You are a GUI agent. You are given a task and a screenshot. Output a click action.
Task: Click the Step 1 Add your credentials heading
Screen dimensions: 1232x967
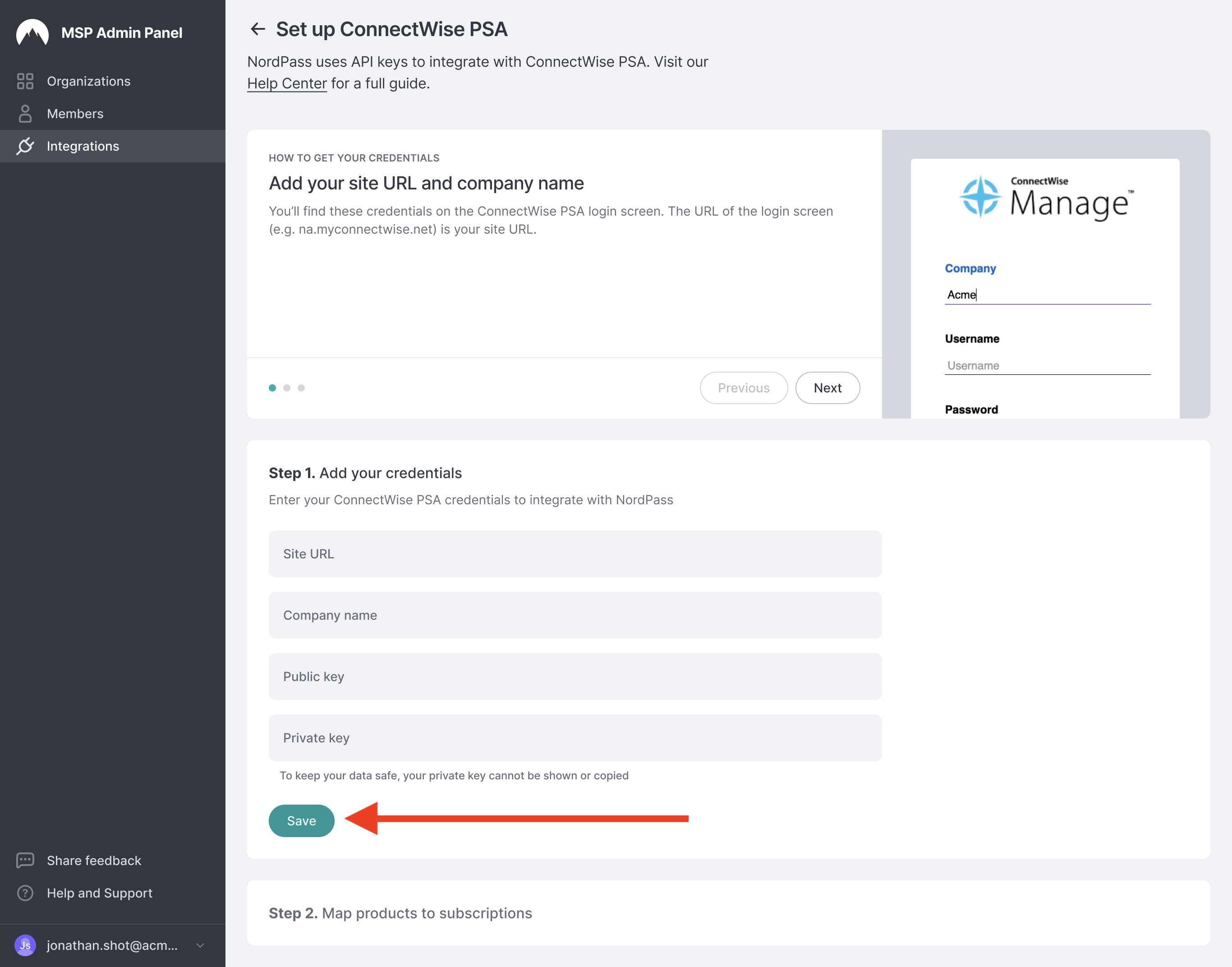365,473
